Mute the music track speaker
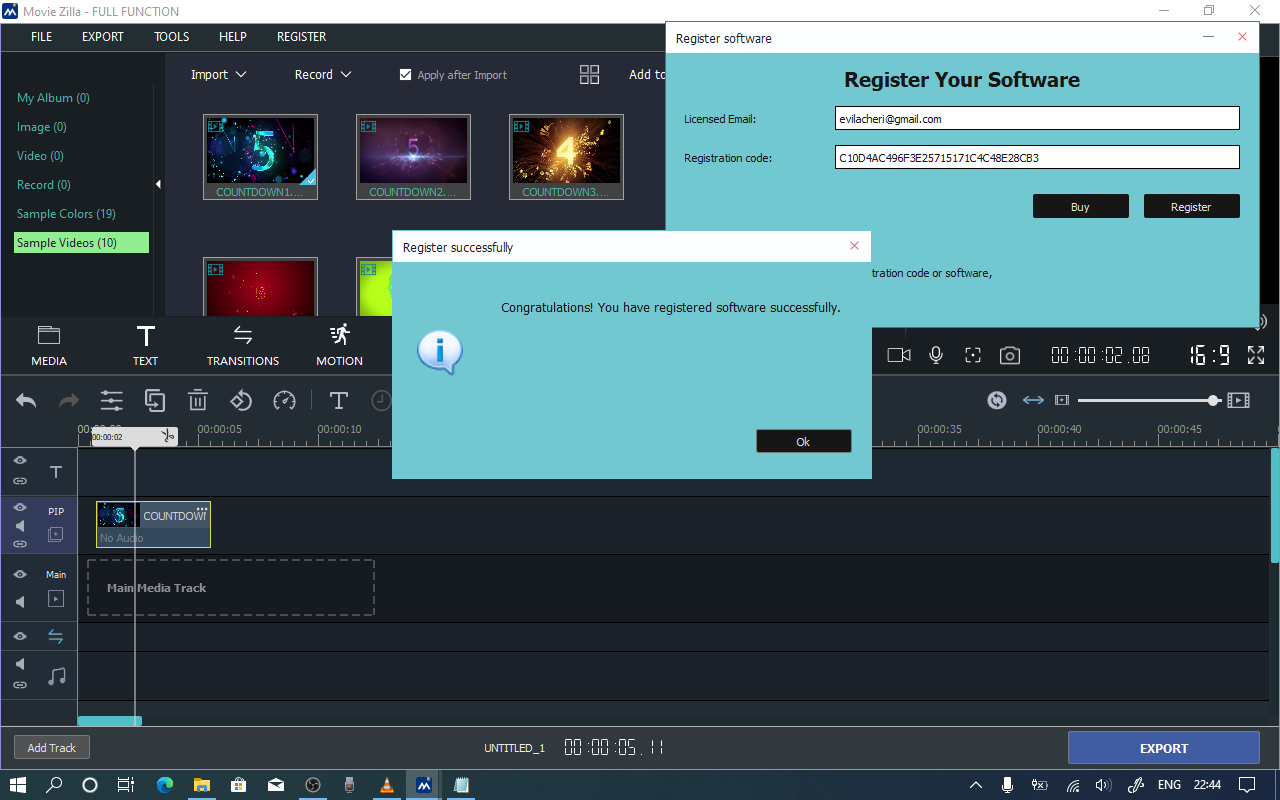Image resolution: width=1280 pixels, height=800 pixels. 20,664
